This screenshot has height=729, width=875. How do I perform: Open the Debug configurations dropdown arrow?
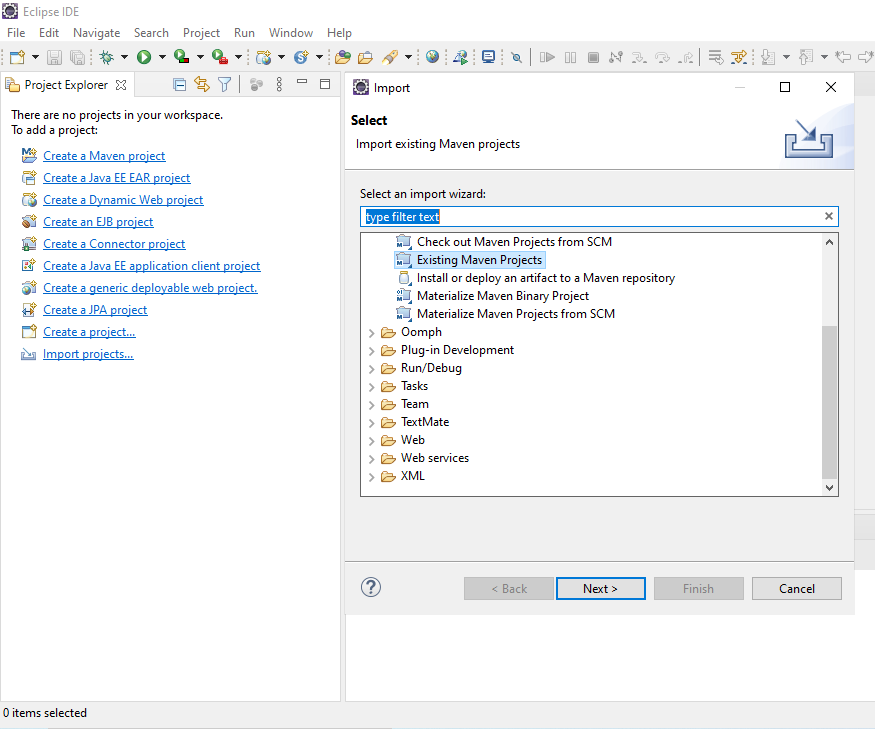124,57
